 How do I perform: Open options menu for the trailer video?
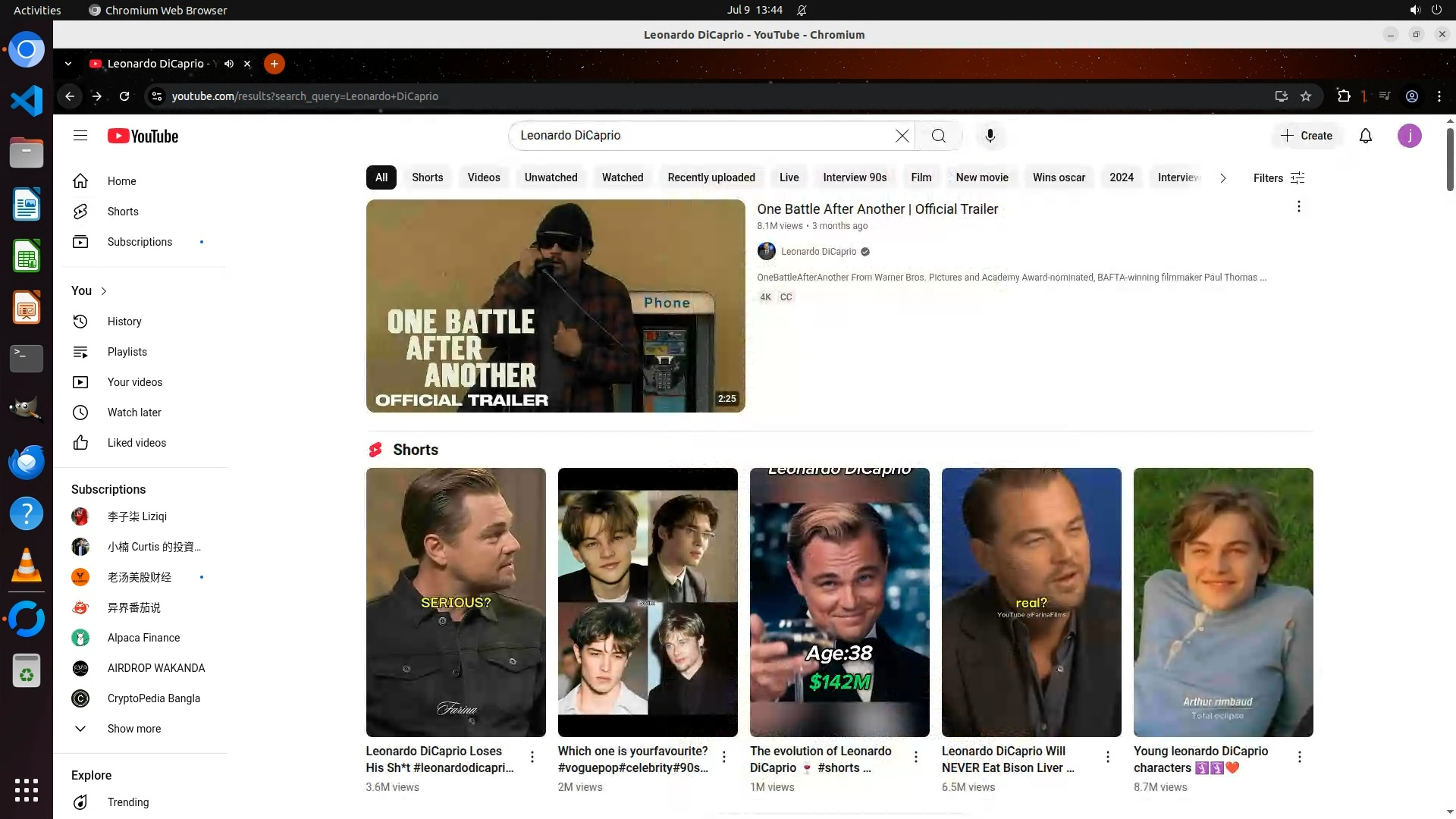tap(1298, 207)
